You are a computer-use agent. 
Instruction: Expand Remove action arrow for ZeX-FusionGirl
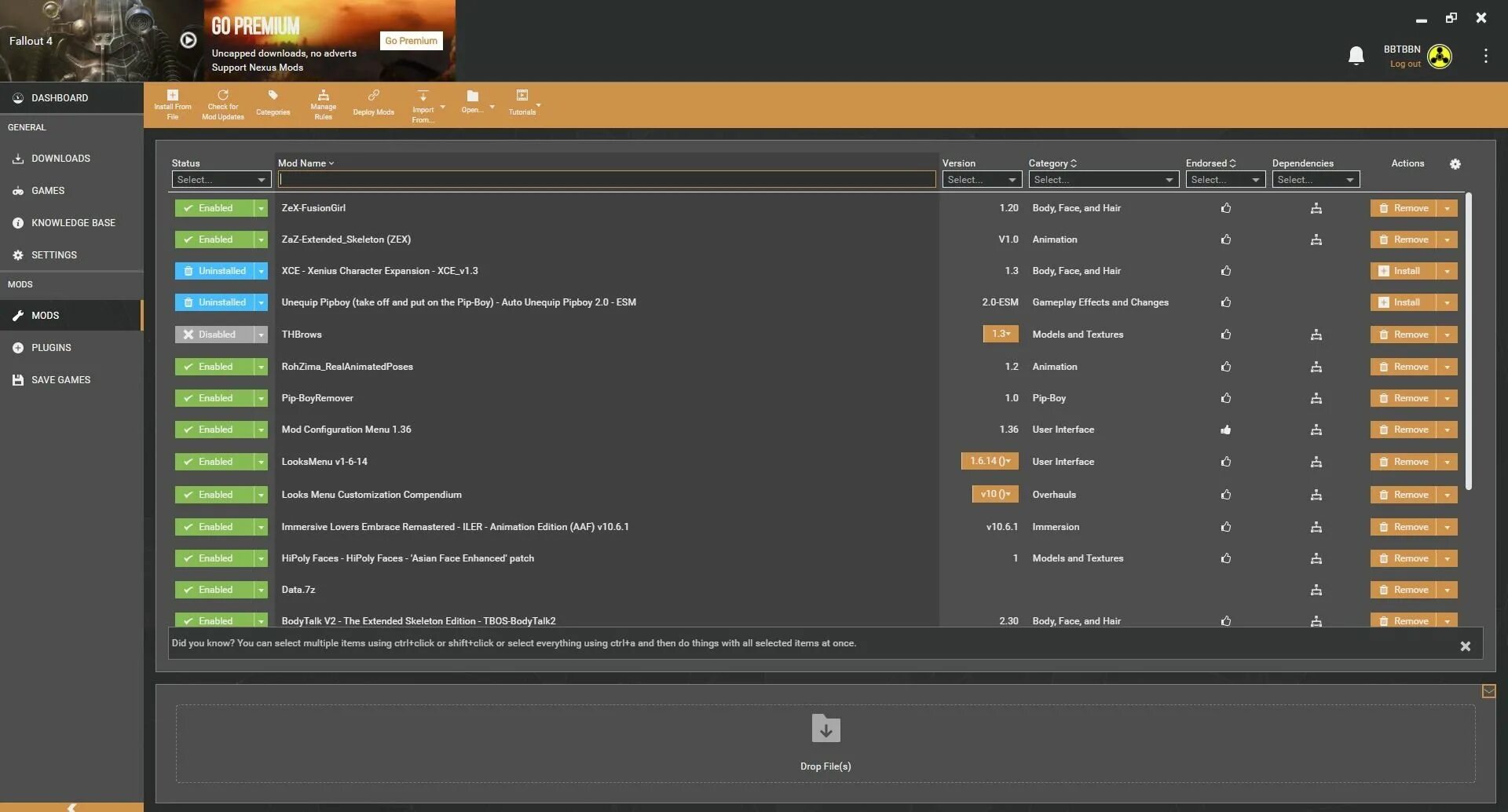(x=1447, y=208)
